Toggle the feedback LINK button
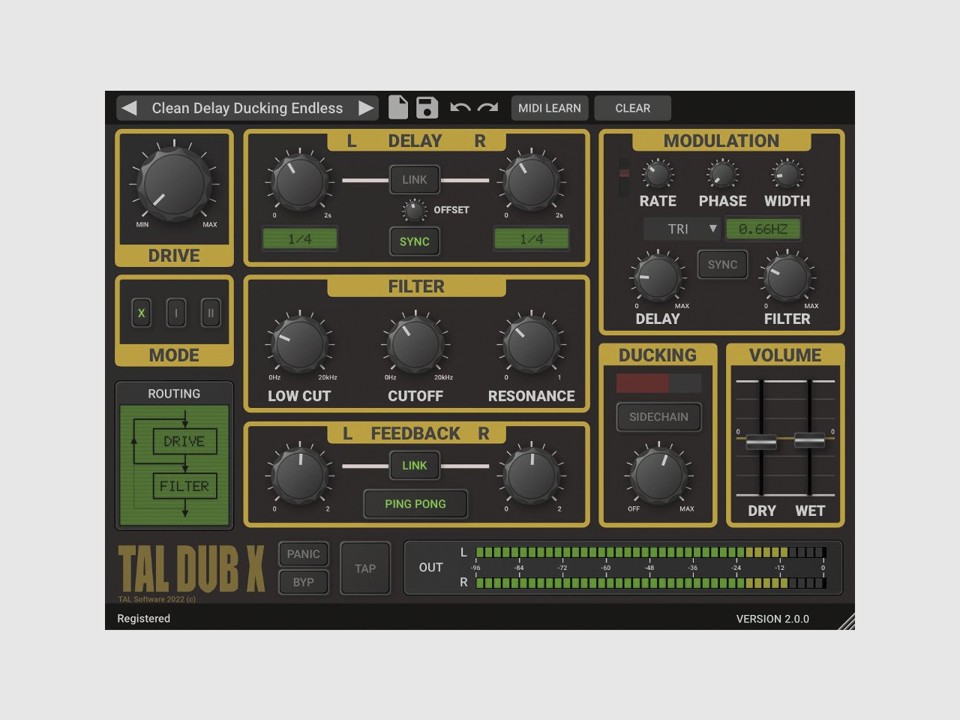Screen dimensions: 960x720 [x=414, y=465]
